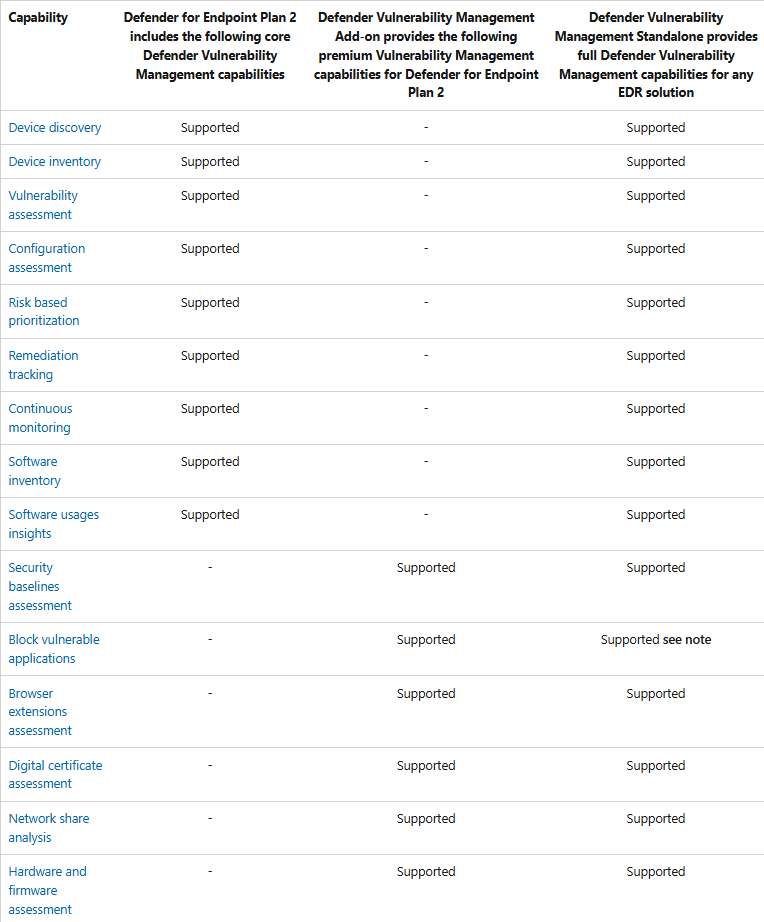Click Security baselines assessment link

click(x=40, y=587)
